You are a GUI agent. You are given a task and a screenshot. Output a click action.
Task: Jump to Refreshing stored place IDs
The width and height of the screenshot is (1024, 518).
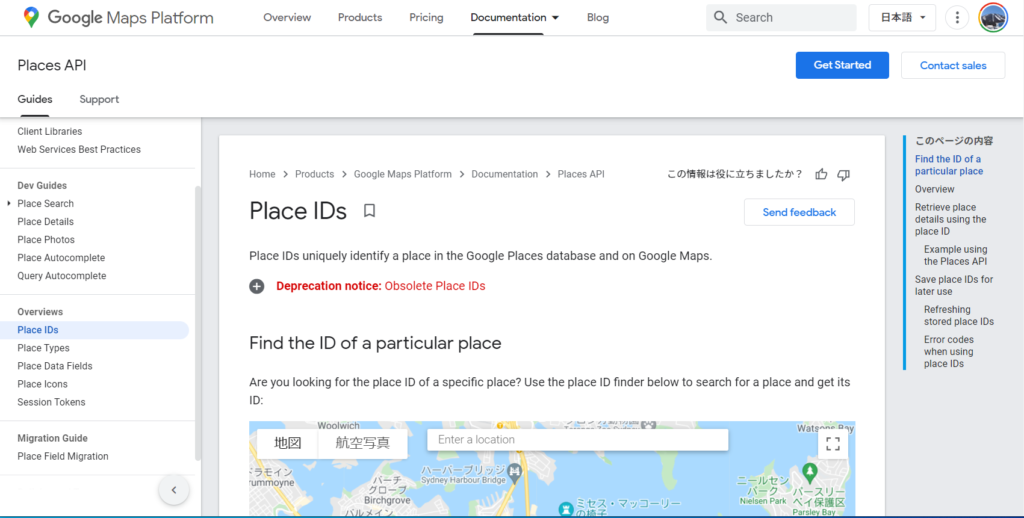(959, 316)
